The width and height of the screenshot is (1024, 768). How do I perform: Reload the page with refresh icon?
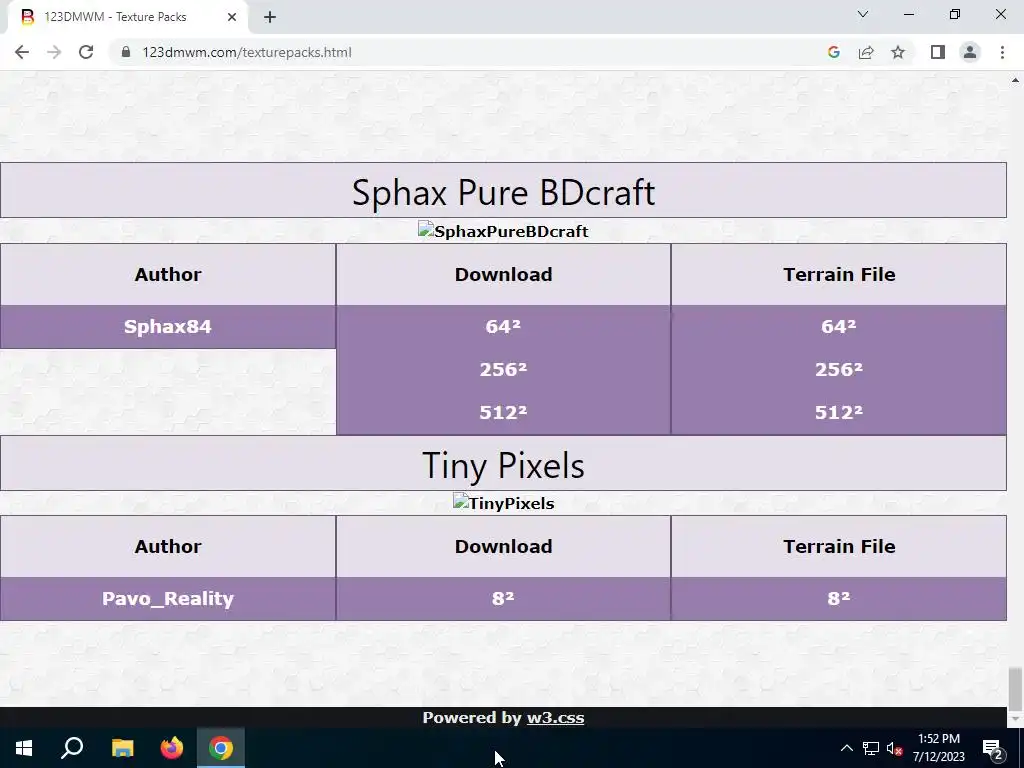(x=86, y=52)
